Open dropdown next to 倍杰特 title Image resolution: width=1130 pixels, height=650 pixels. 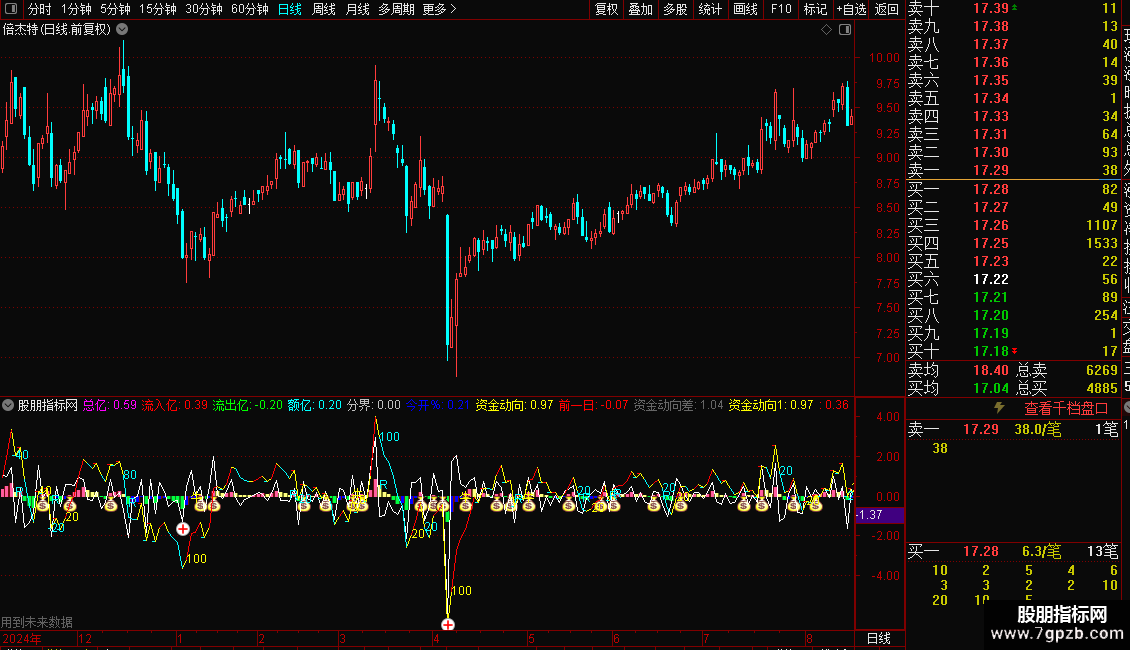click(123, 30)
